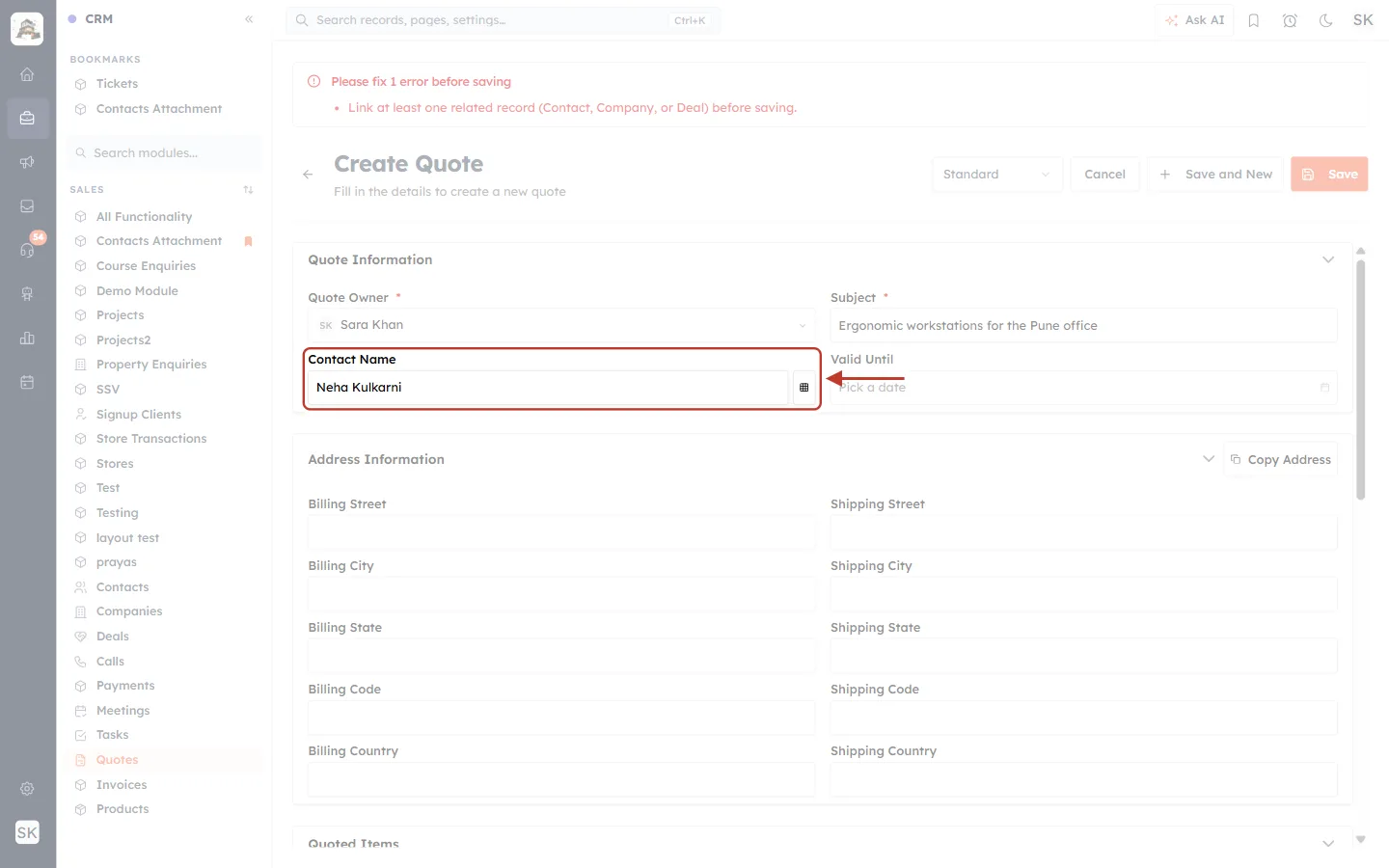The image size is (1389, 868).
Task: Focus the Search records field
Action: (503, 20)
